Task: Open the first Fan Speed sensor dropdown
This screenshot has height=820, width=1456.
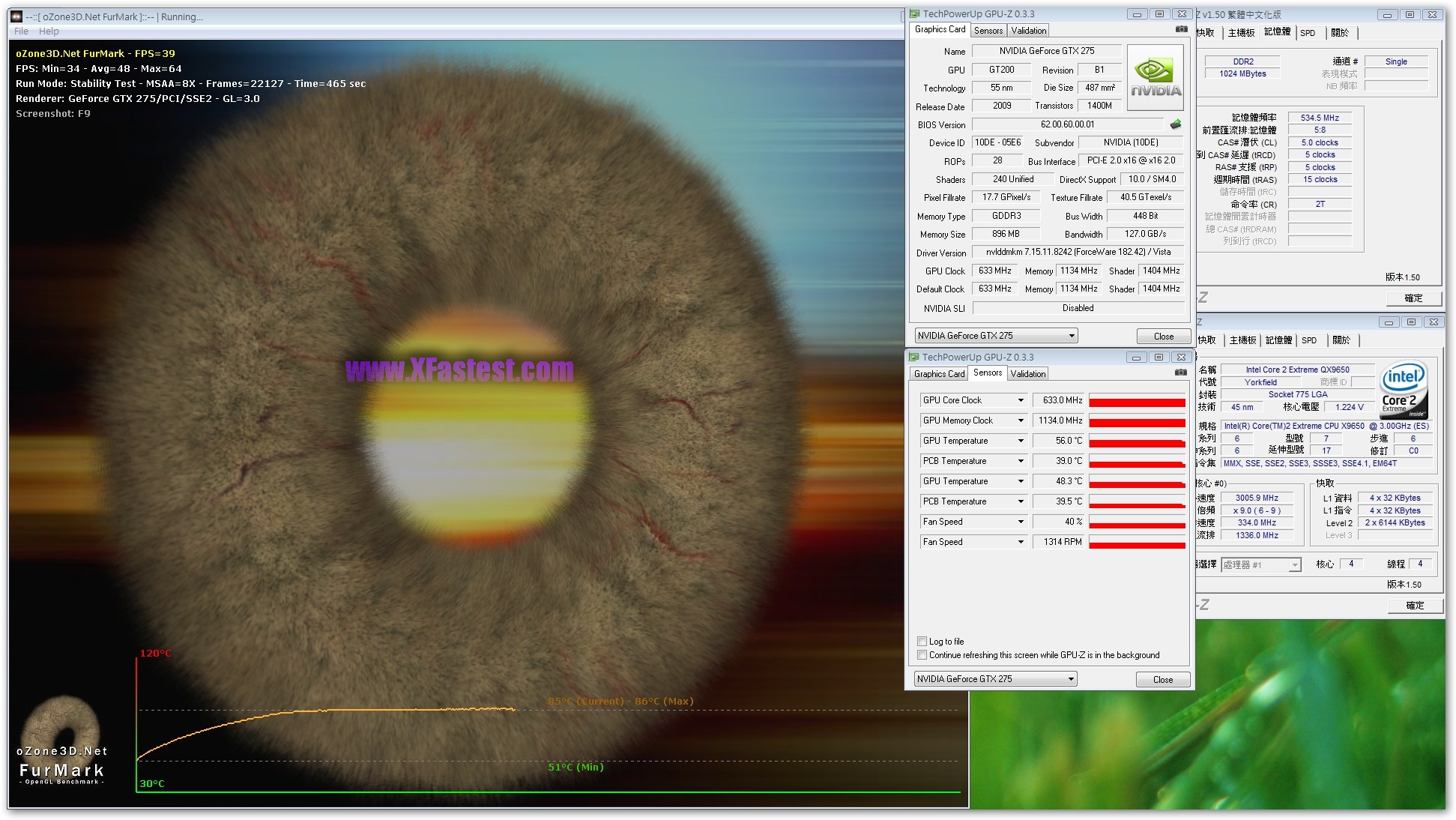Action: point(1020,522)
